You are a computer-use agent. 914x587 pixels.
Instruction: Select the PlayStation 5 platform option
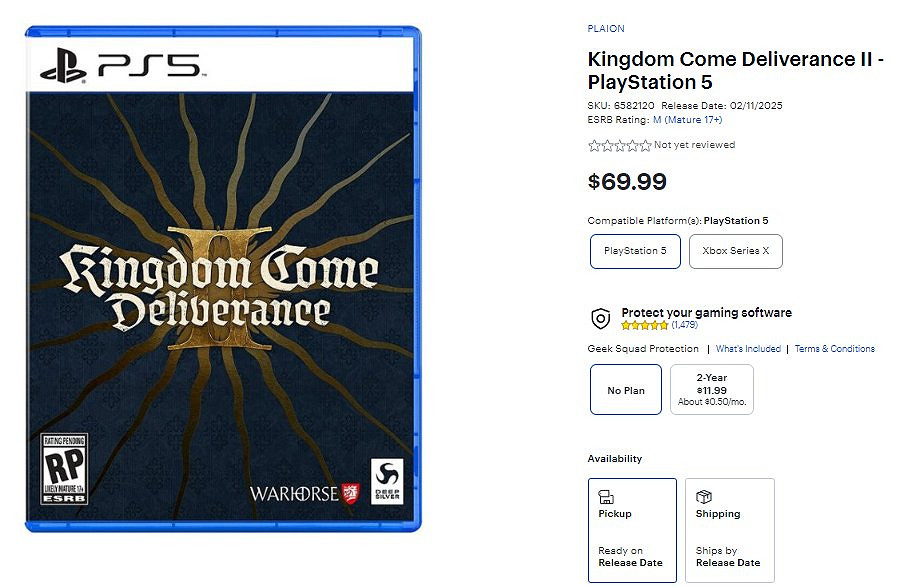point(635,251)
